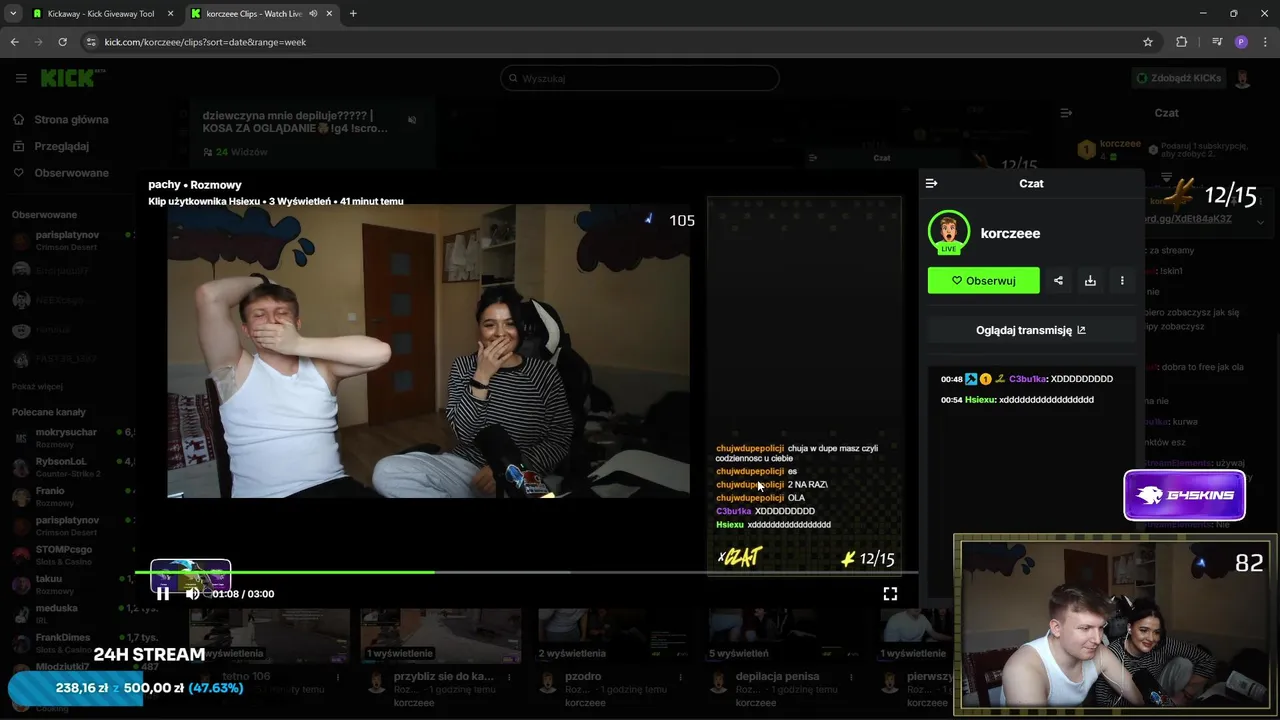Mute audio on korczeee Clips tab
Screen dimensions: 1280x720
click(313, 13)
